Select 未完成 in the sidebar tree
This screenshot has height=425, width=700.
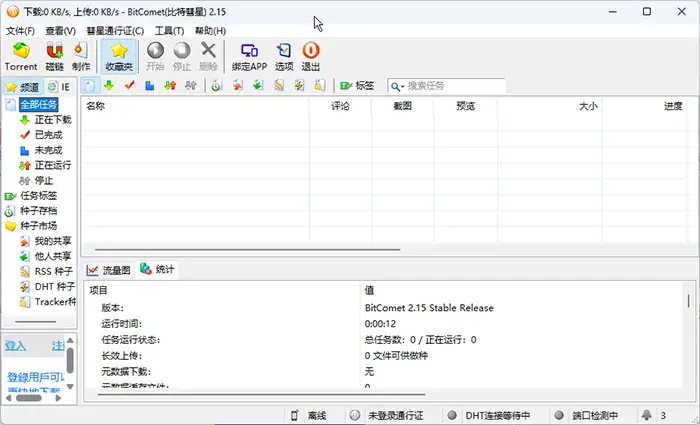click(x=48, y=150)
